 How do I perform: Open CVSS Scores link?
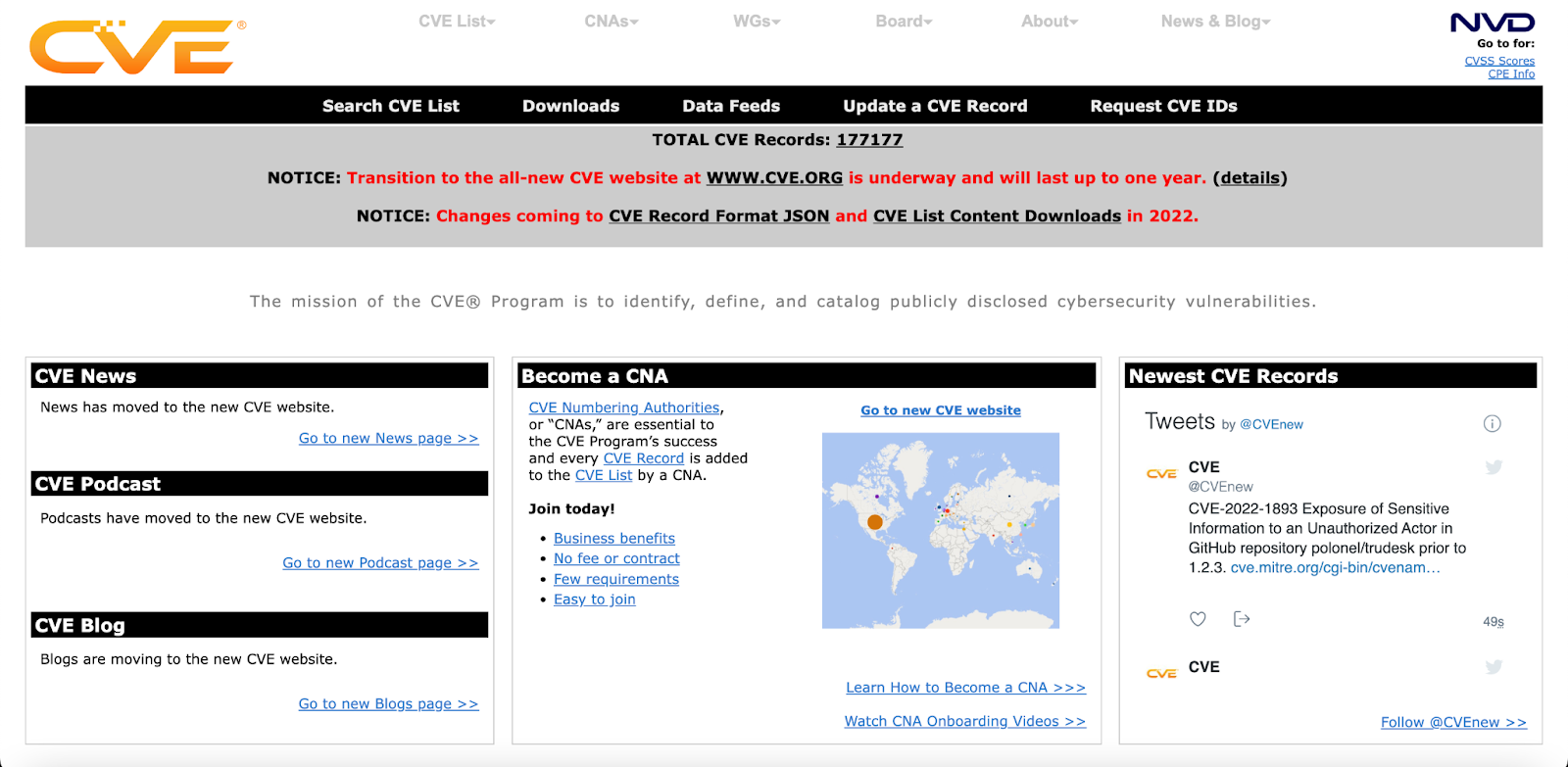coord(1499,61)
